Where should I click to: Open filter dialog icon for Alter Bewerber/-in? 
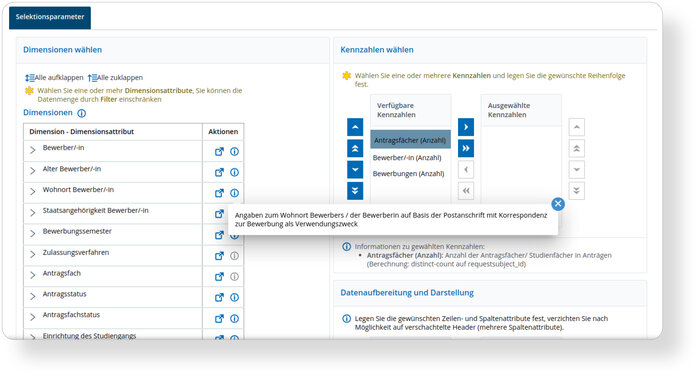(219, 172)
